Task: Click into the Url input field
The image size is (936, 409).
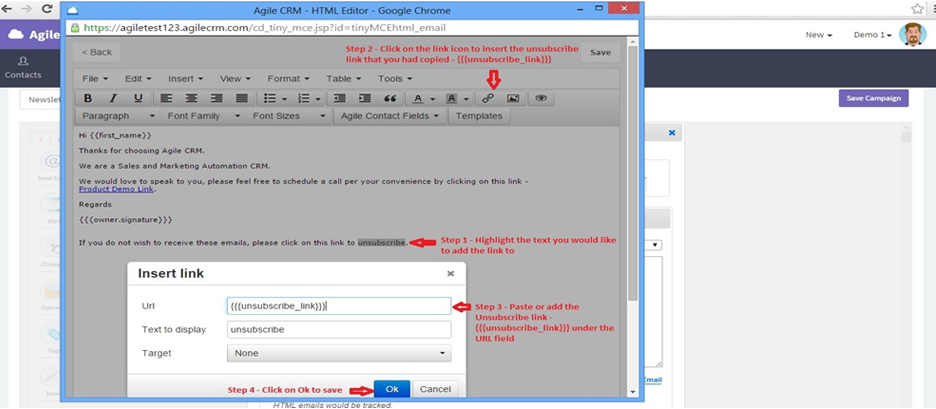Action: coord(339,306)
